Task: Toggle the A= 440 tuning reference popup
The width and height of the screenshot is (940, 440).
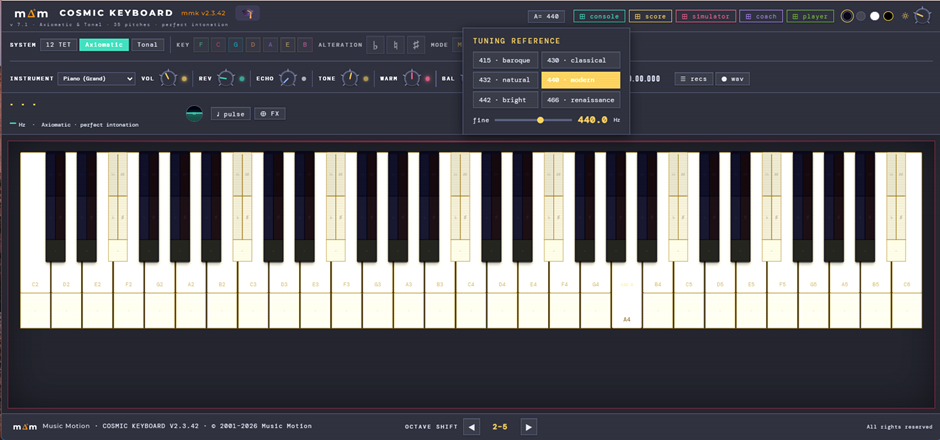Action: click(x=546, y=16)
